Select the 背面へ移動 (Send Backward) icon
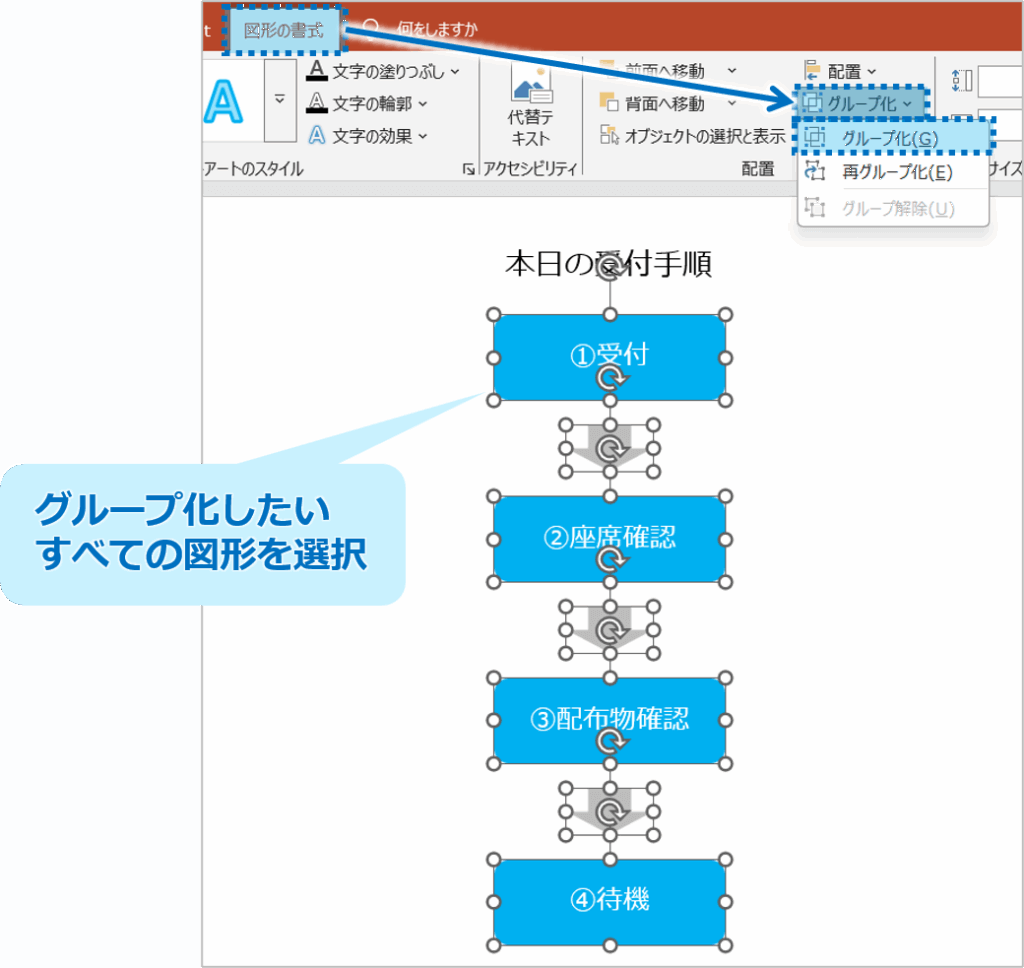 [610, 101]
